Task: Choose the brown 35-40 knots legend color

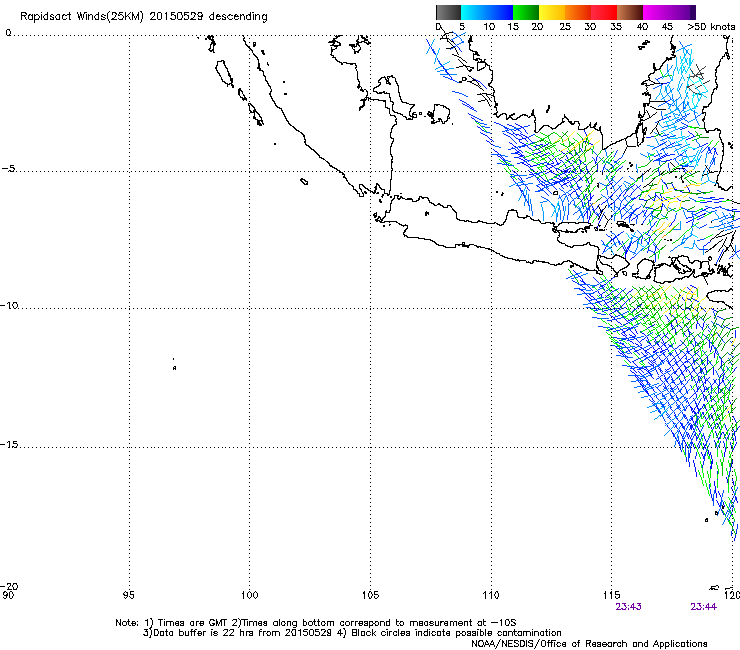Action: (x=630, y=12)
